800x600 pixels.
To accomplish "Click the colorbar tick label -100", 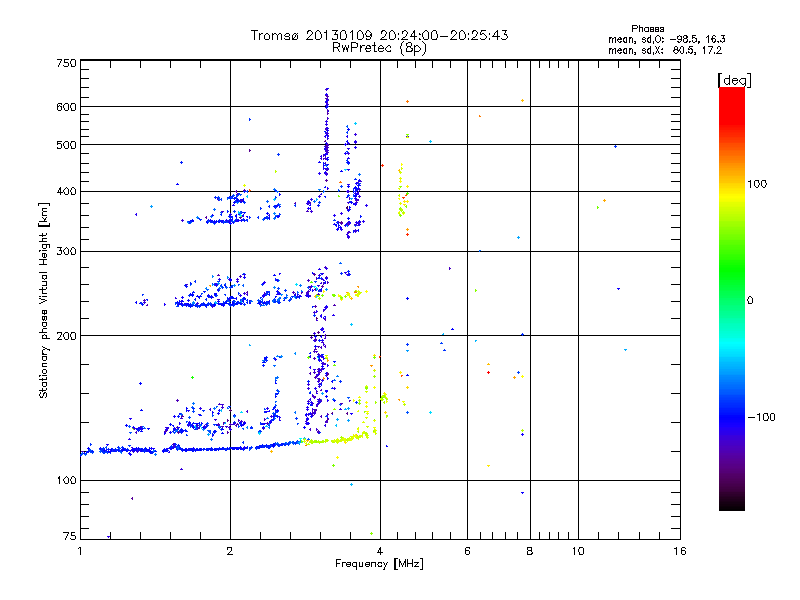I will coord(761,417).
